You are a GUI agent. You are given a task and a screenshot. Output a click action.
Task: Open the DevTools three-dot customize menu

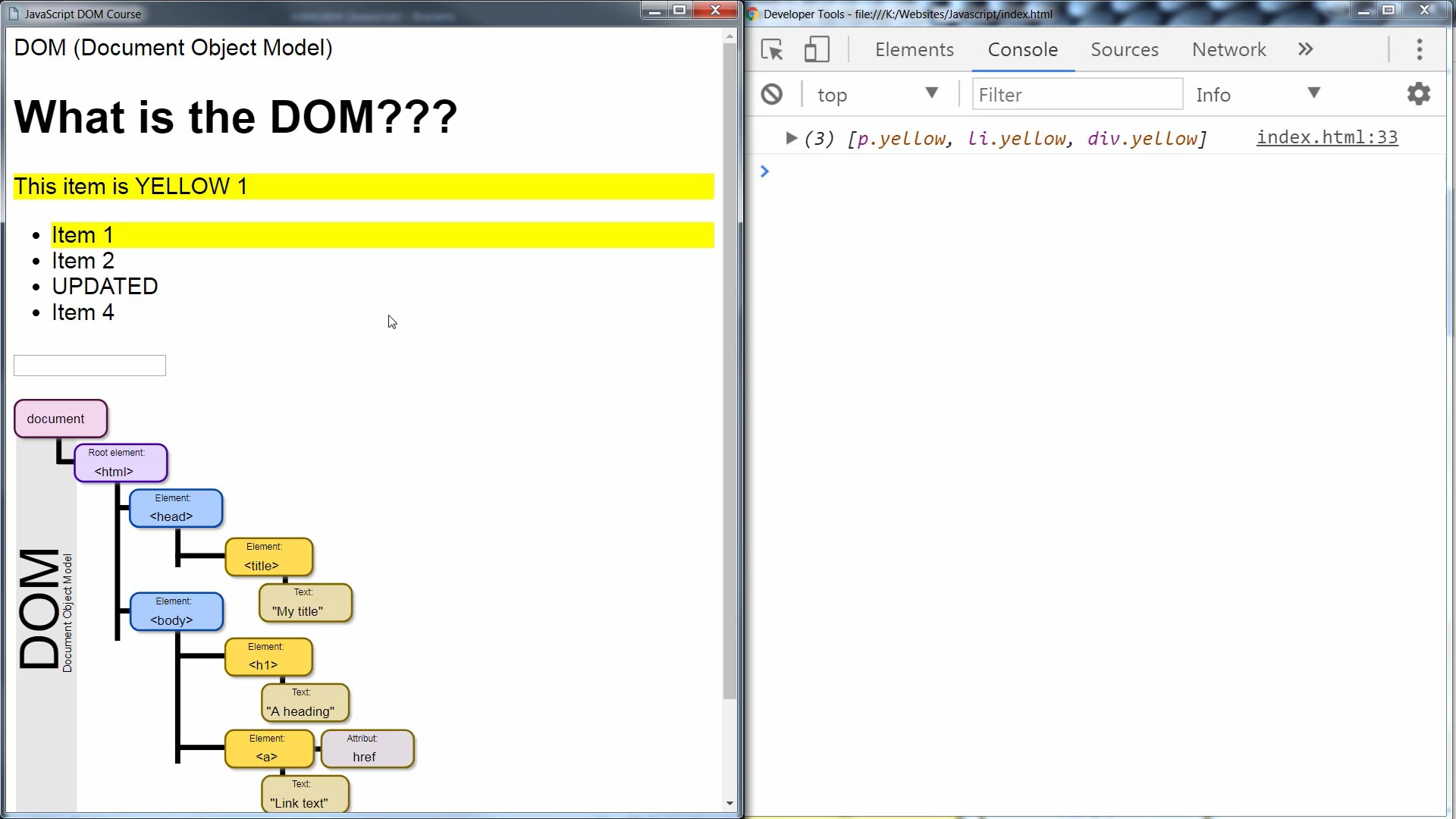click(x=1420, y=50)
